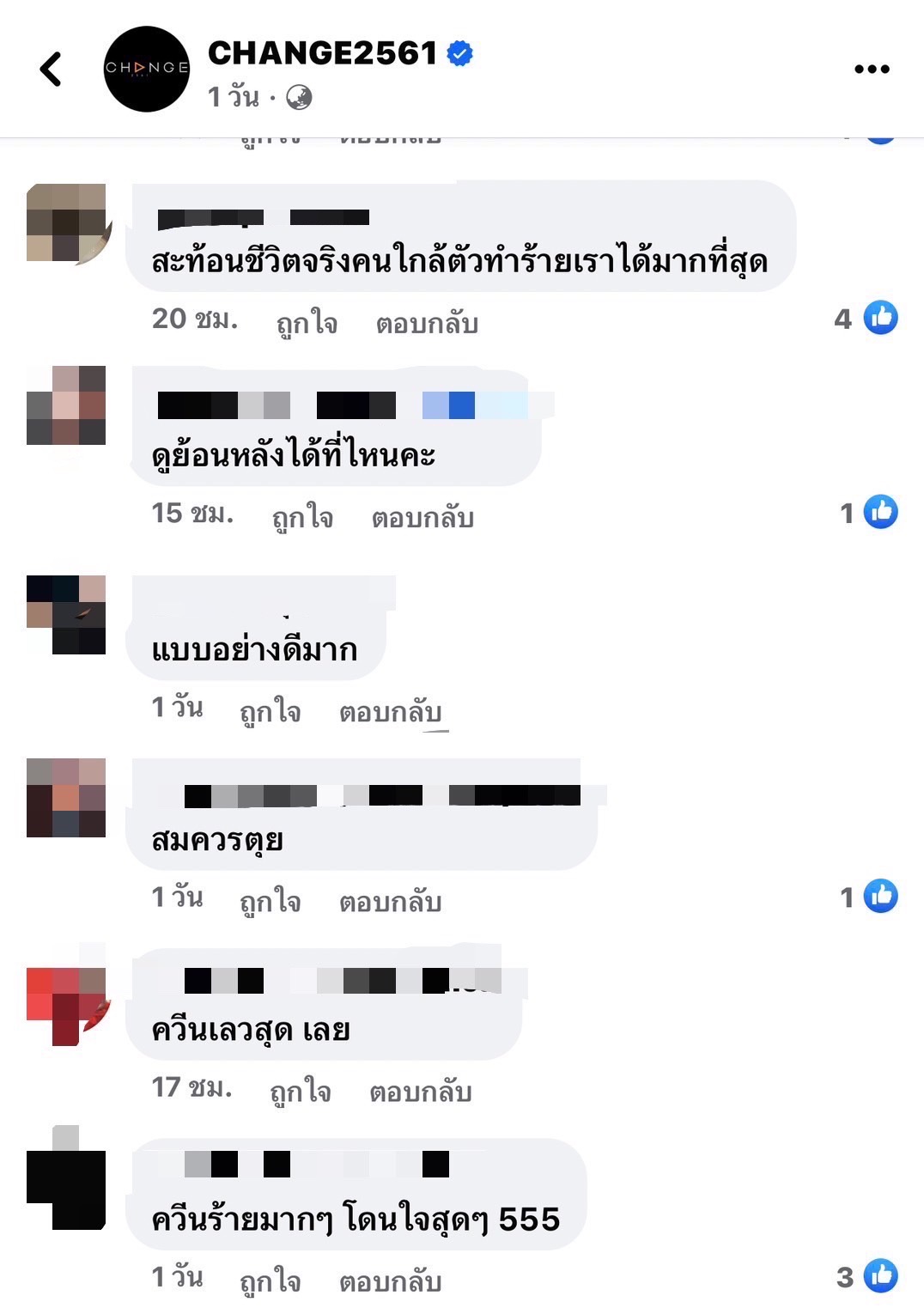Open the avatar of the 'สมควรตุย' commenter
This screenshot has height=1308, width=924.
click(66, 798)
